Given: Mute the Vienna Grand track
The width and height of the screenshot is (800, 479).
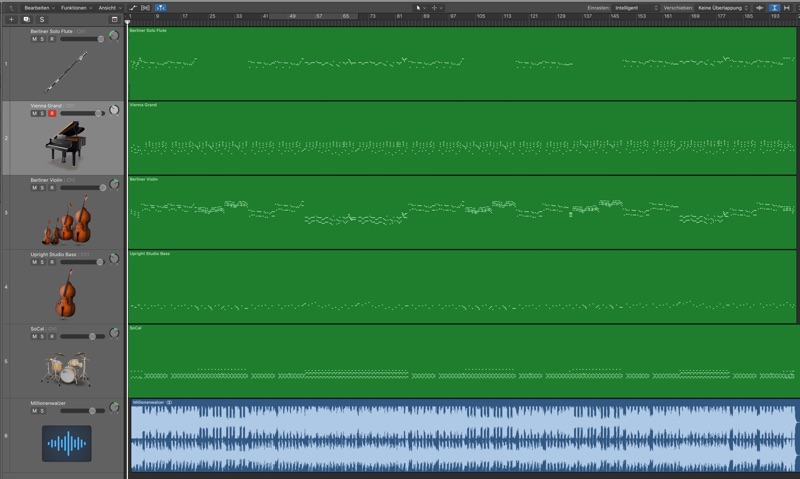Looking at the screenshot, I should coord(34,113).
